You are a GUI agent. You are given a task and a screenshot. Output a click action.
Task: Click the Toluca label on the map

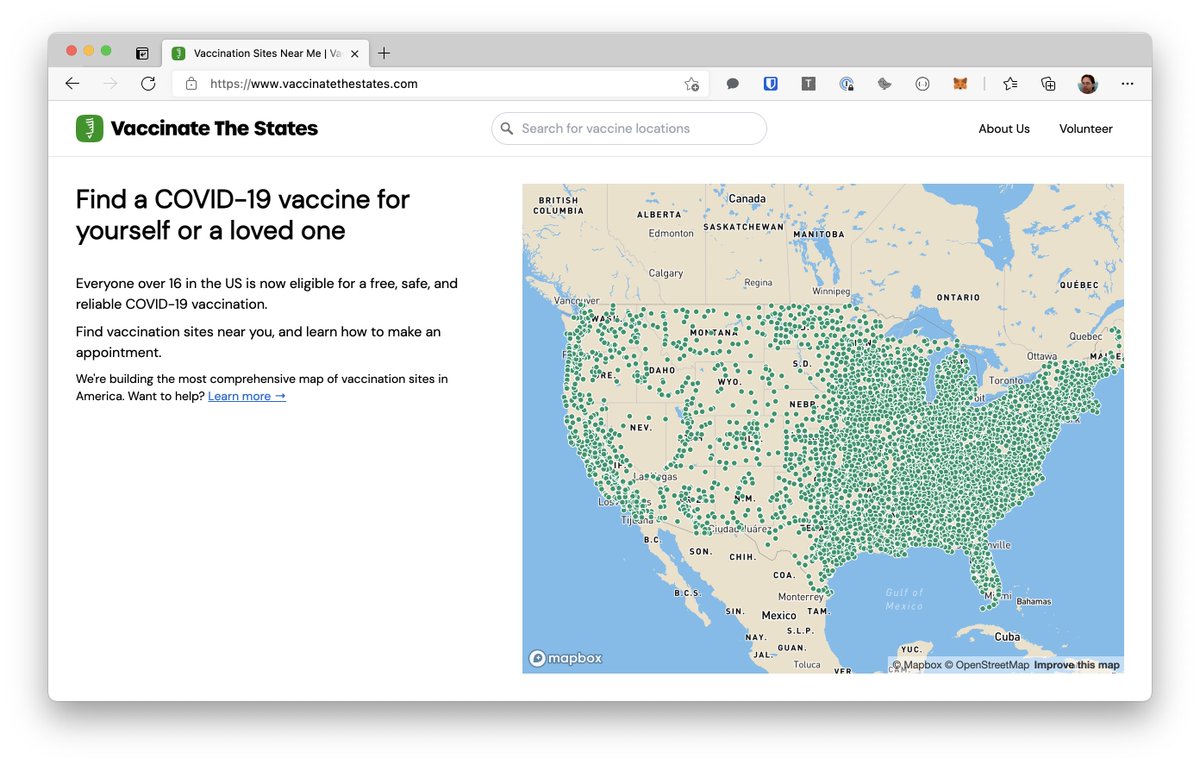click(807, 664)
